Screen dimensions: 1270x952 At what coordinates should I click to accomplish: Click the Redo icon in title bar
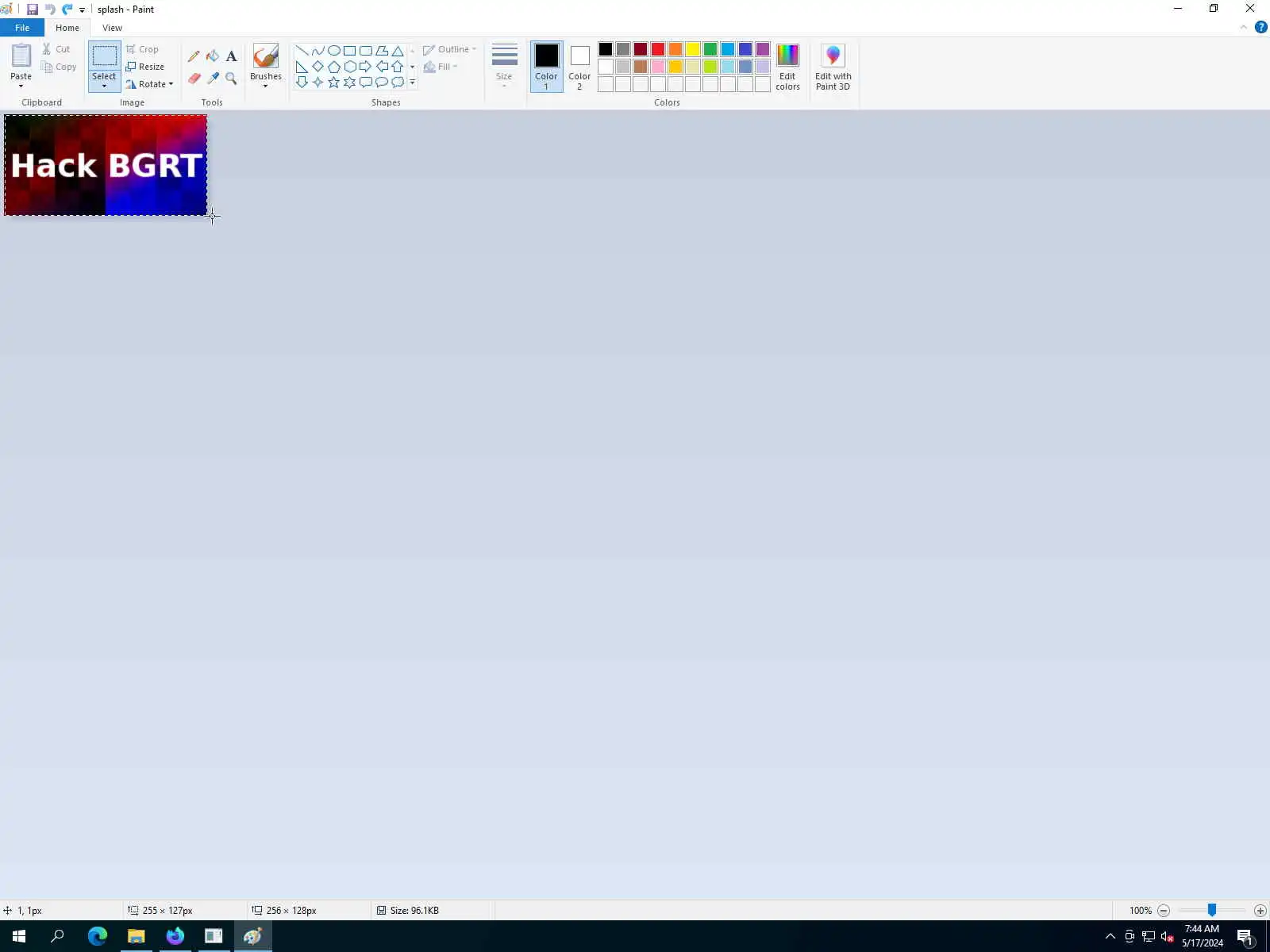tap(67, 10)
